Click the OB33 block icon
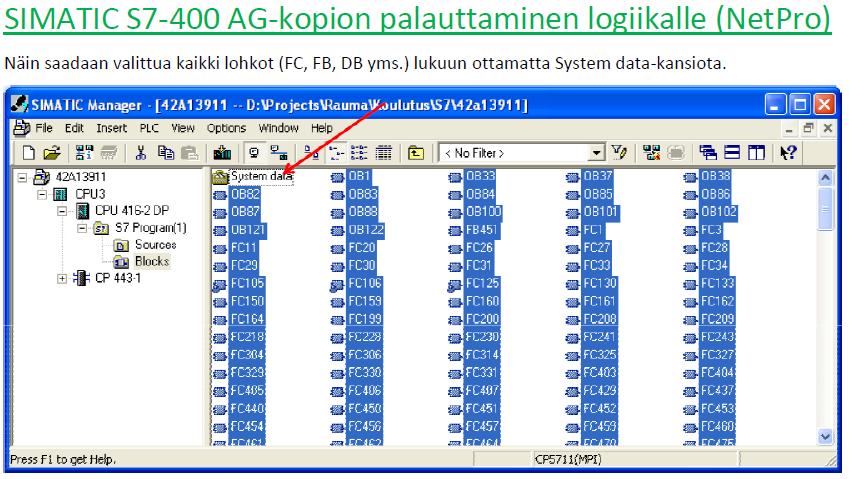849x479 pixels. tap(455, 177)
